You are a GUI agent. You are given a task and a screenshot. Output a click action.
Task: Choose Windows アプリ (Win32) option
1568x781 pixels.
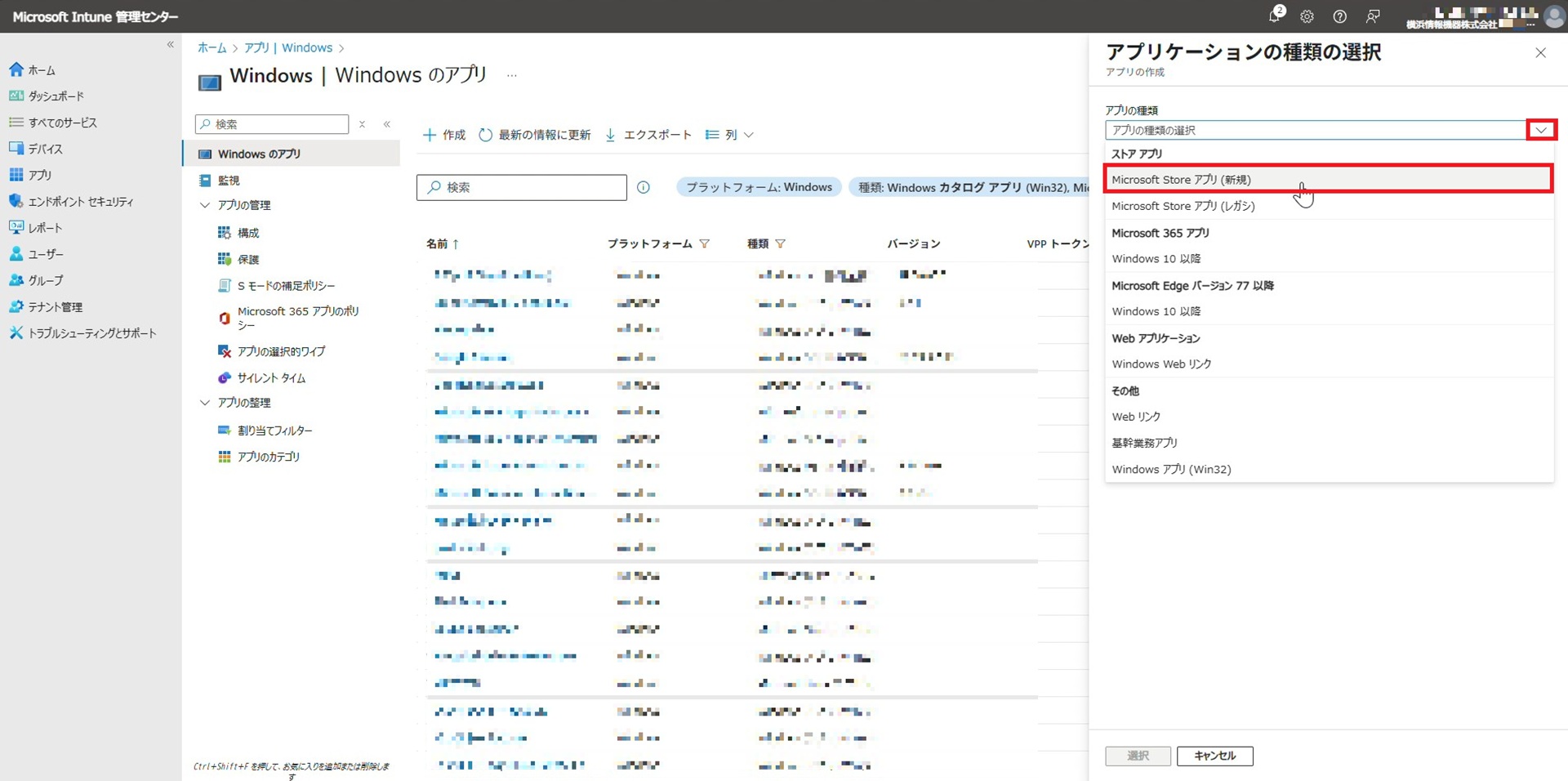[x=1171, y=470]
